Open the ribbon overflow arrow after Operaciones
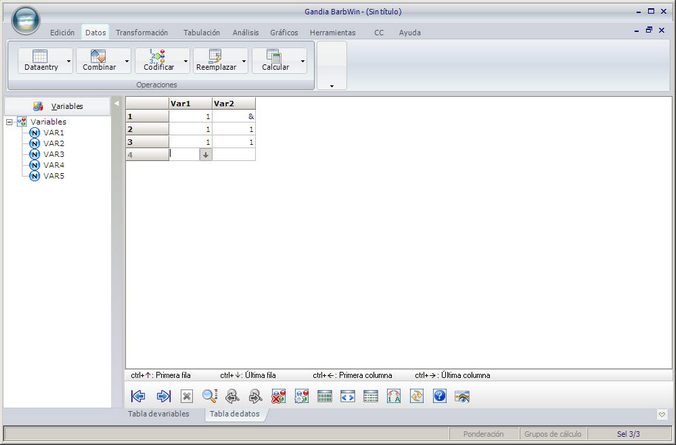This screenshot has width=676, height=445. click(x=332, y=86)
